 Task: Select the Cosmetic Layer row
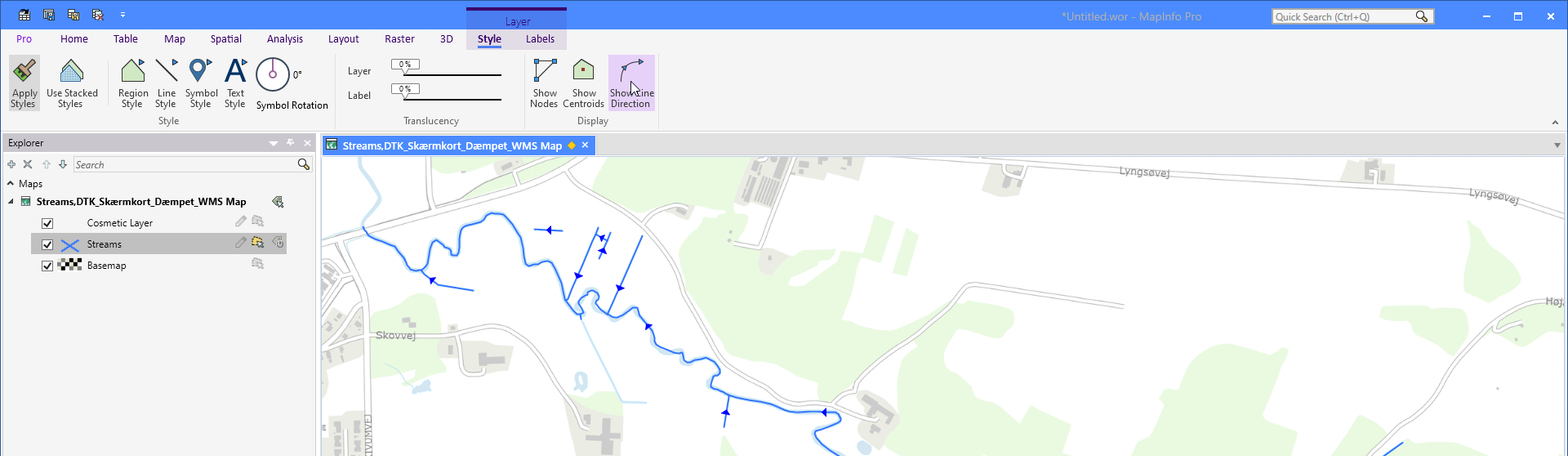point(158,223)
